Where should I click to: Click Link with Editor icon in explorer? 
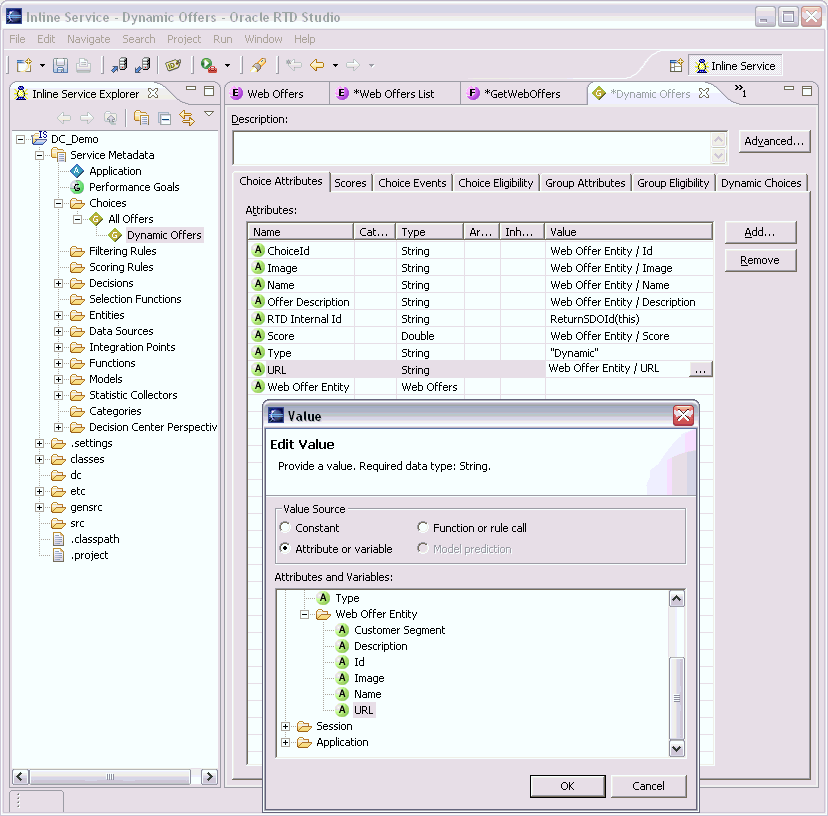[187, 118]
